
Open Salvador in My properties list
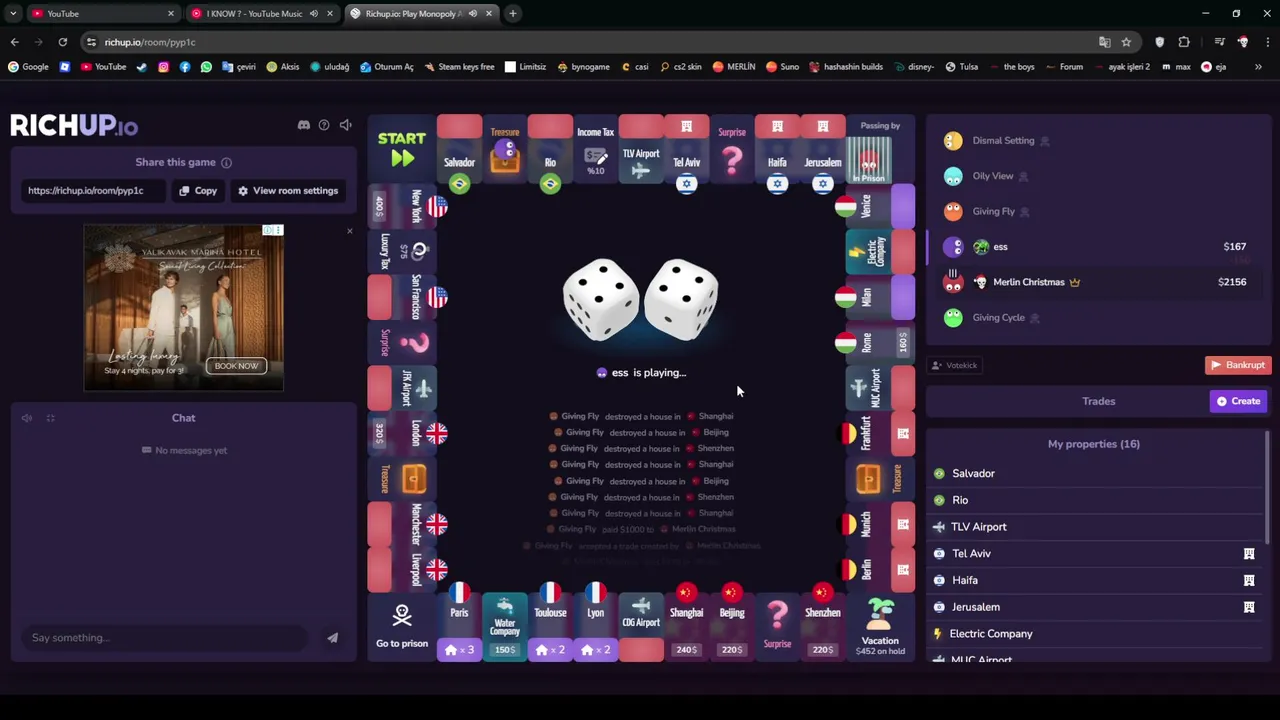tap(1096, 473)
